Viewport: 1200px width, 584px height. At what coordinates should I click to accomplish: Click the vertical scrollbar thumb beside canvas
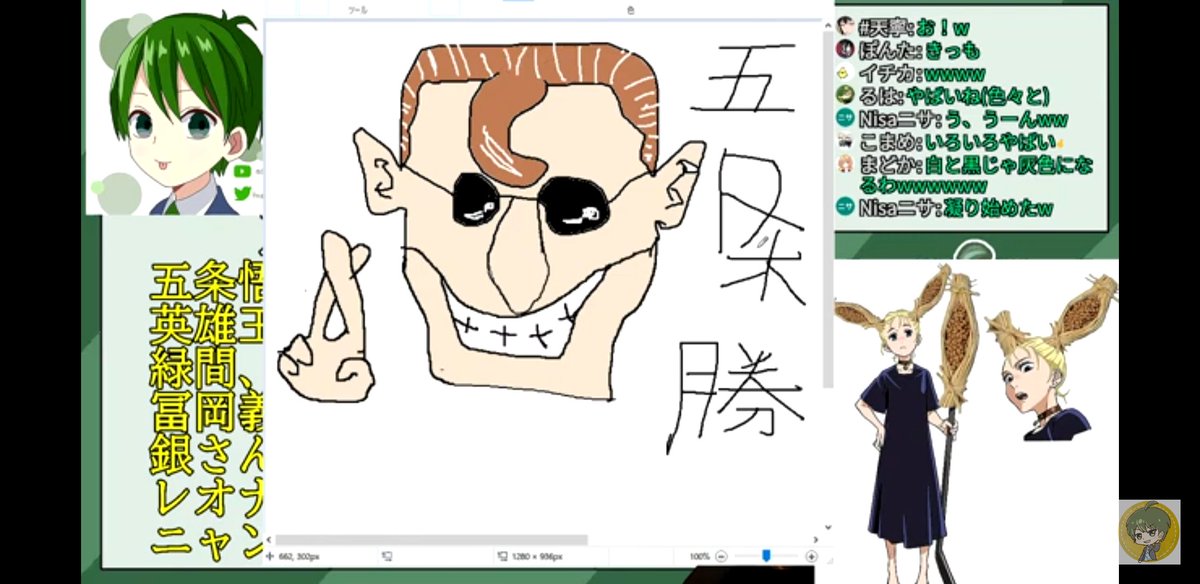829,210
